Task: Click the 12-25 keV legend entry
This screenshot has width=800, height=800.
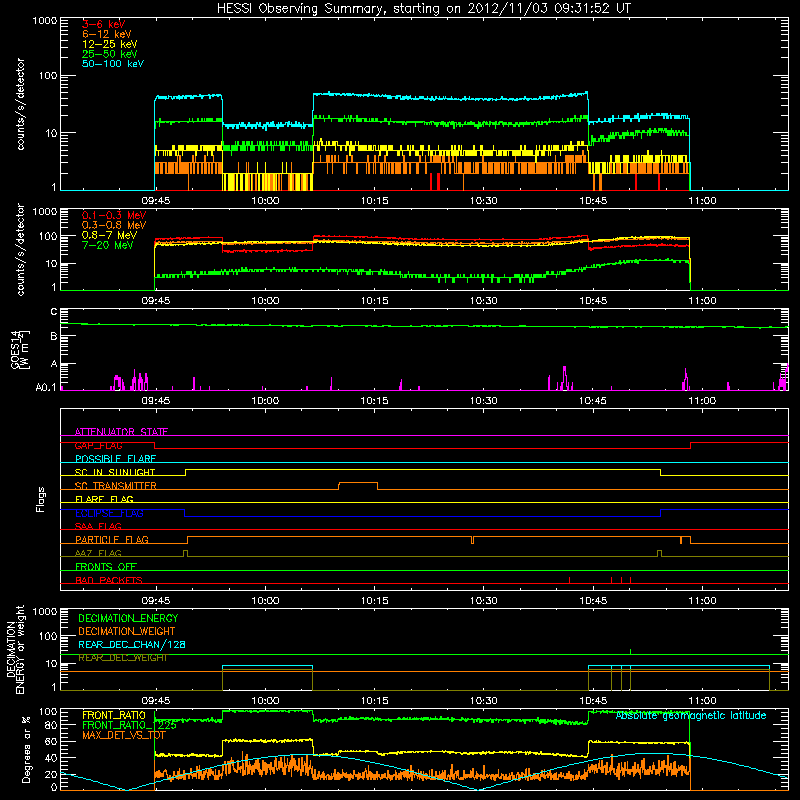Action: point(110,44)
